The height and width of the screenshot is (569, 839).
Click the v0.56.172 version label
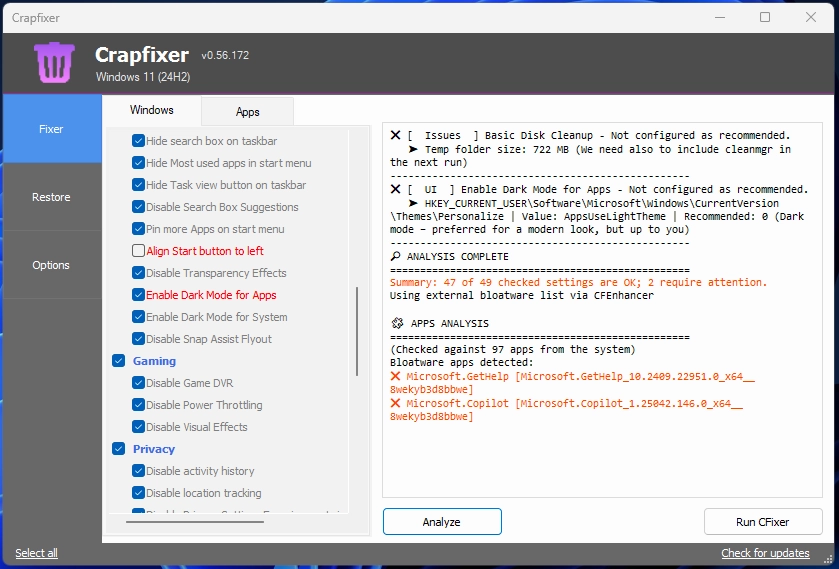225,55
